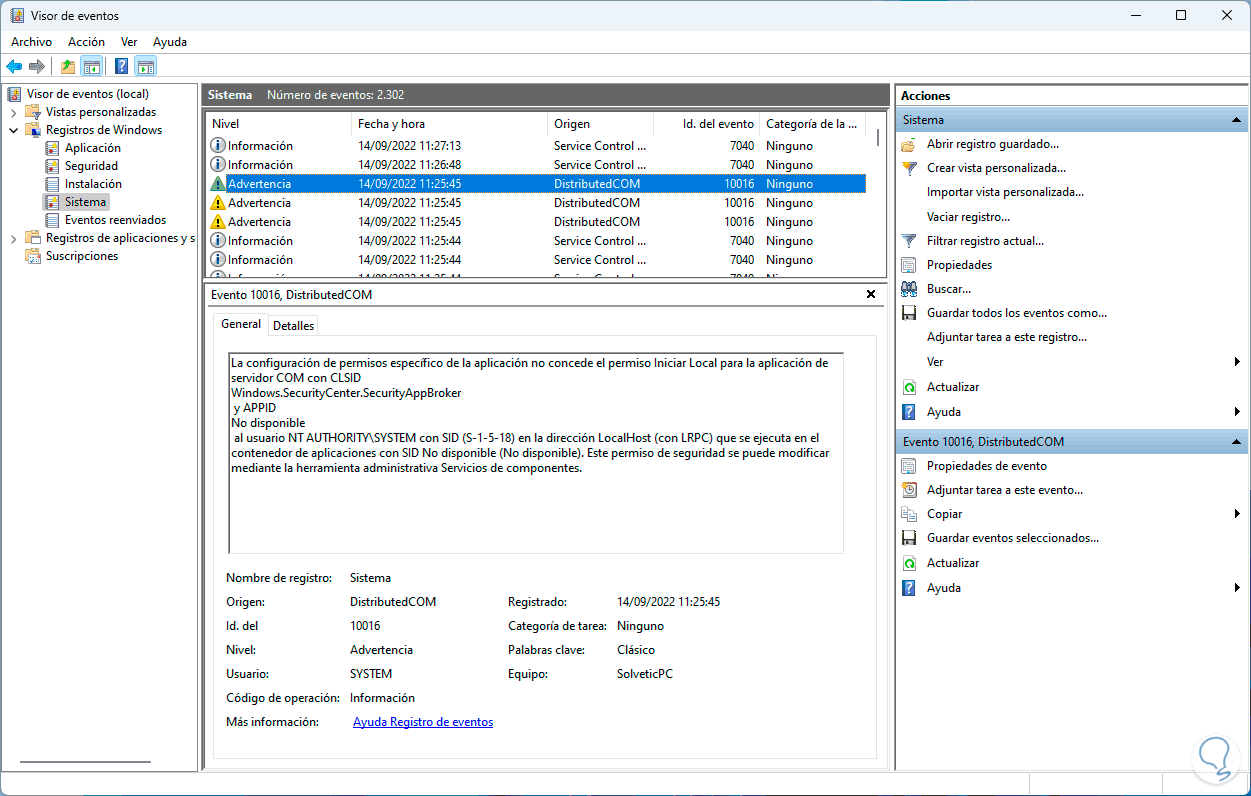The width and height of the screenshot is (1251, 796).
Task: Expand the 'Vistas personalizadas' tree node
Action: [x=14, y=112]
